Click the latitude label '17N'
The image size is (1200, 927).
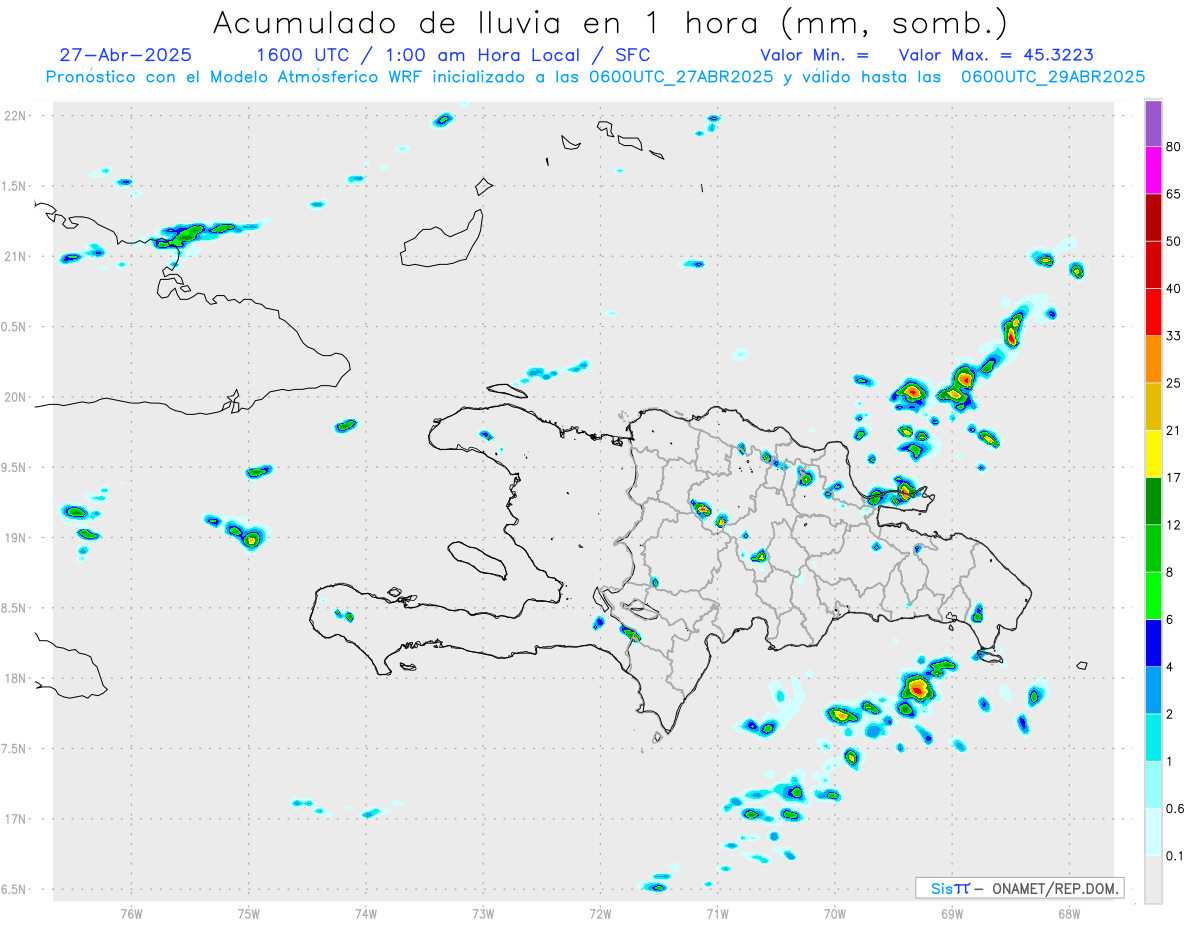pos(17,818)
